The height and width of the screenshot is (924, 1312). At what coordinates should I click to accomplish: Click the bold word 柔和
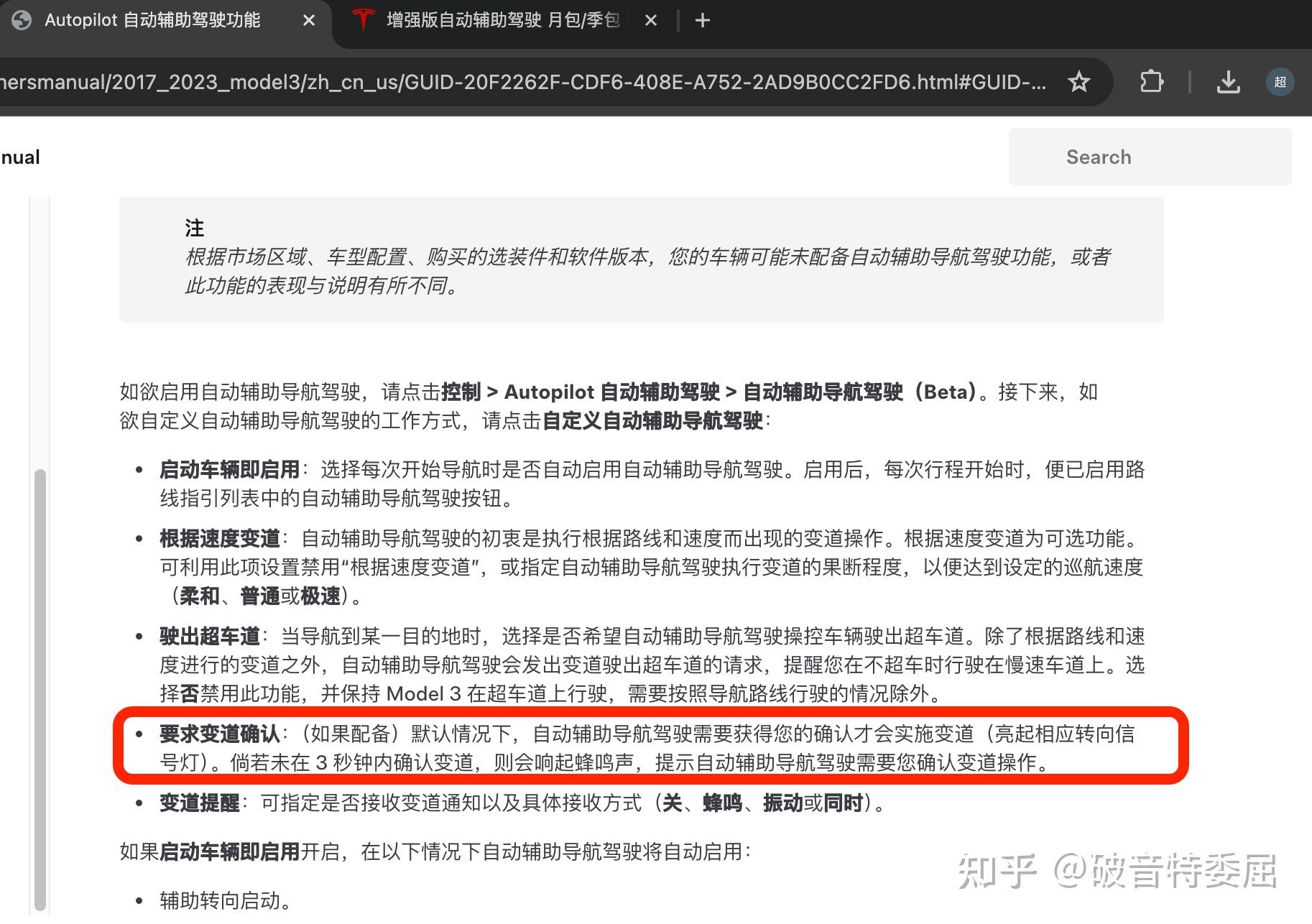(x=200, y=596)
